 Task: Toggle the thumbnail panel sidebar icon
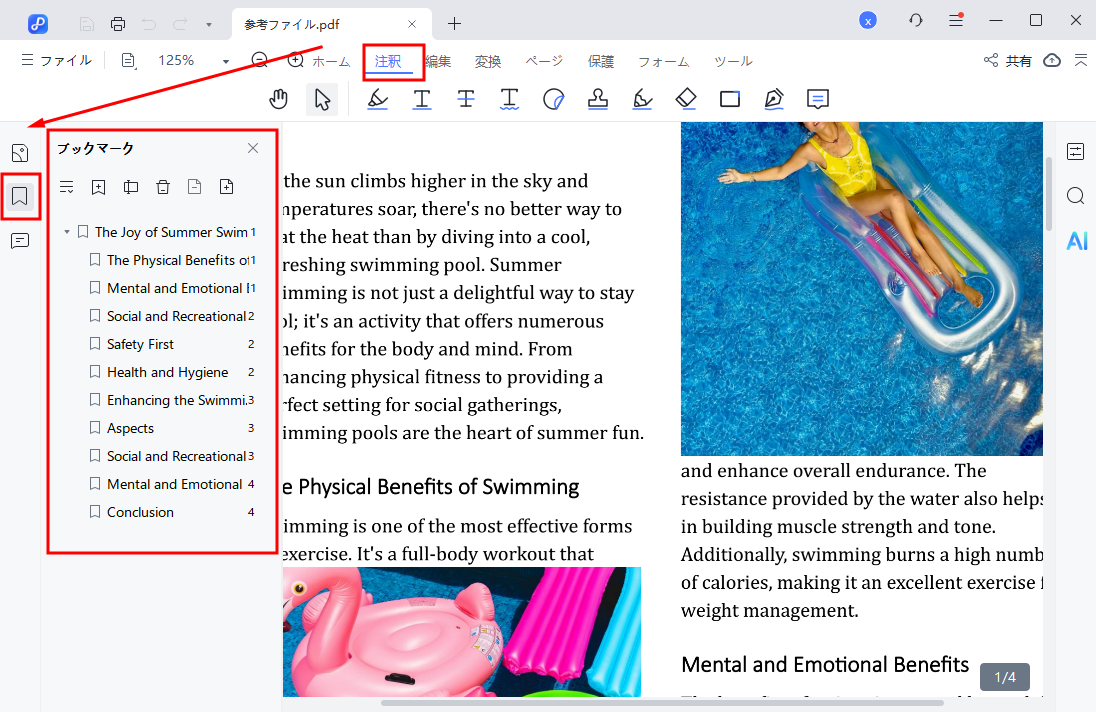19,153
